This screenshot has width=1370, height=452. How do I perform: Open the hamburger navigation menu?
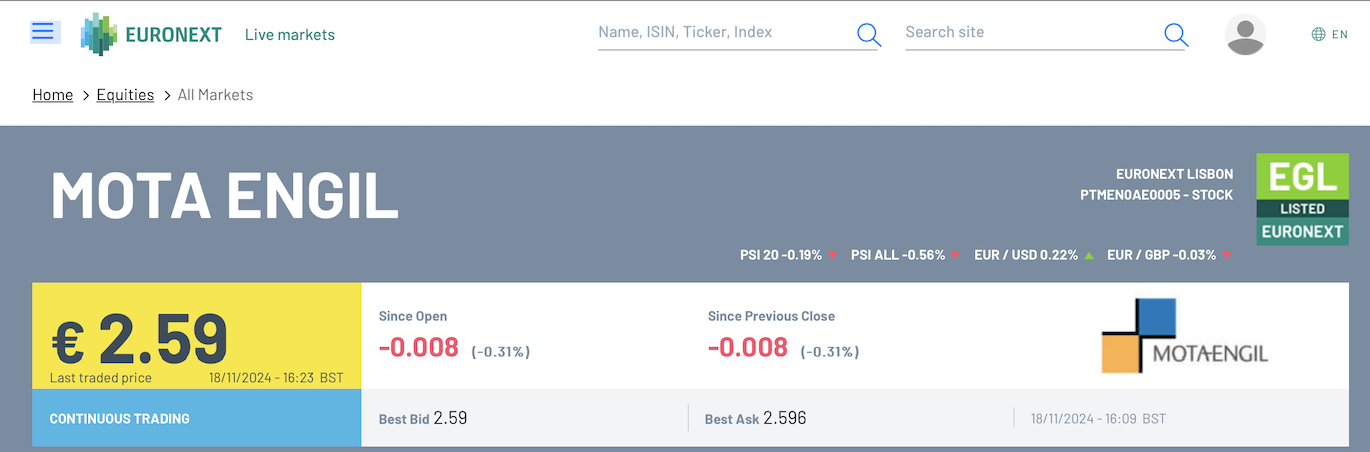pyautogui.click(x=43, y=32)
